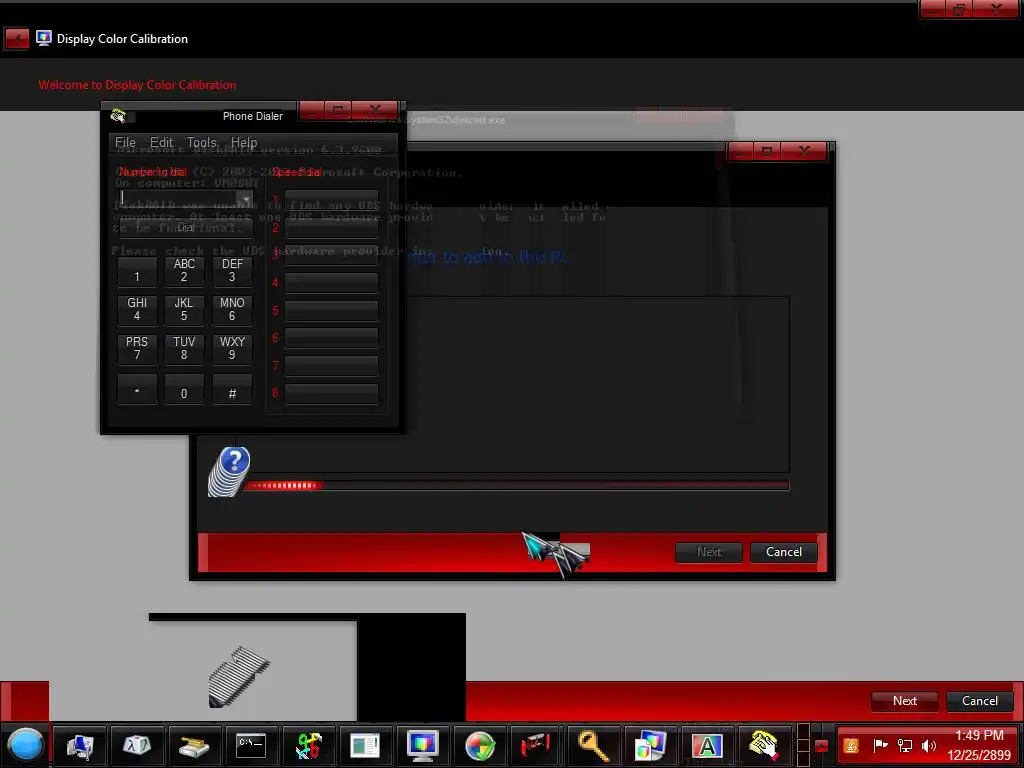Select speed dial slot 8
1024x768 pixels.
(x=332, y=393)
